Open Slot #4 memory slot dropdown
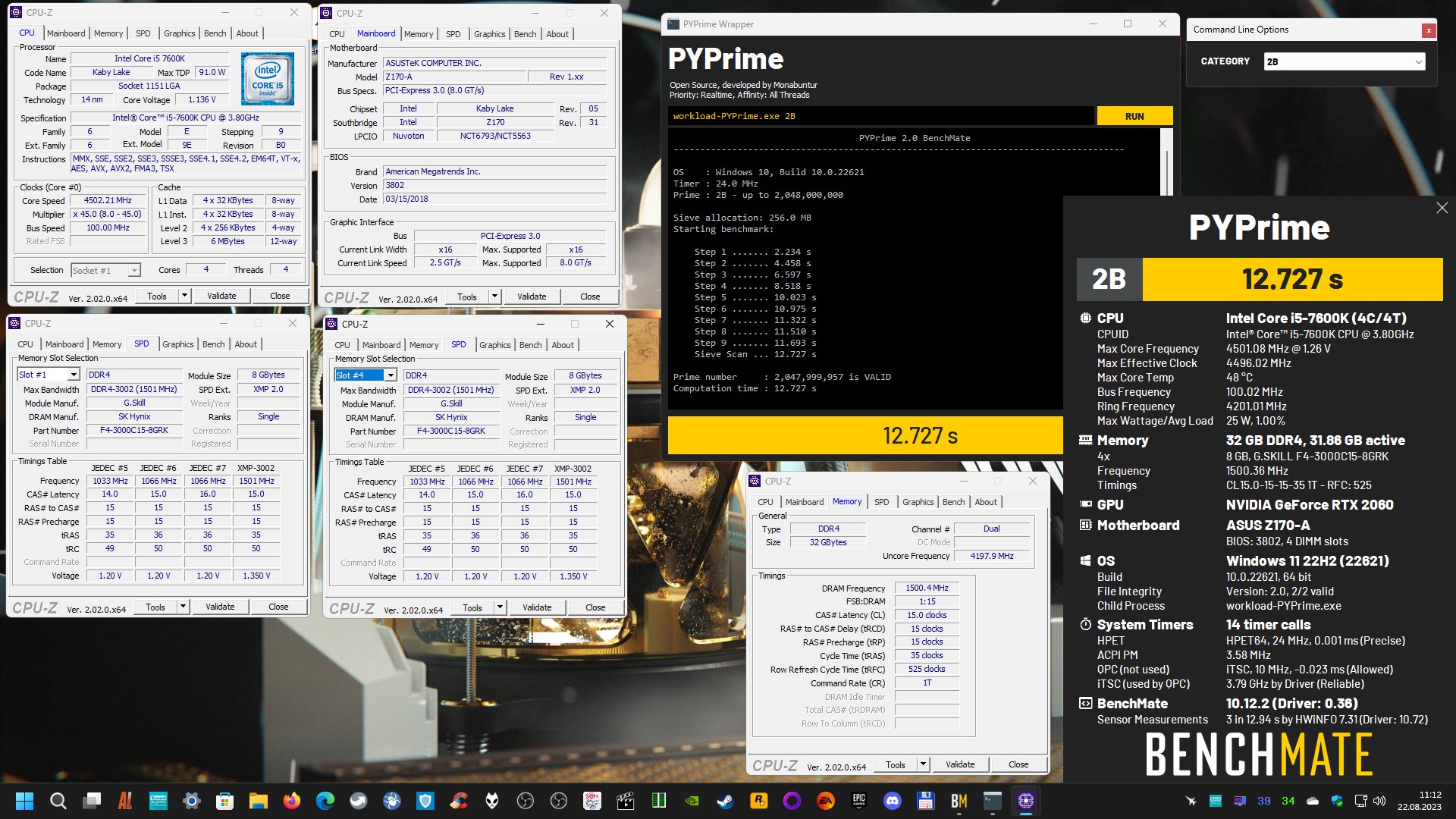 click(x=365, y=375)
